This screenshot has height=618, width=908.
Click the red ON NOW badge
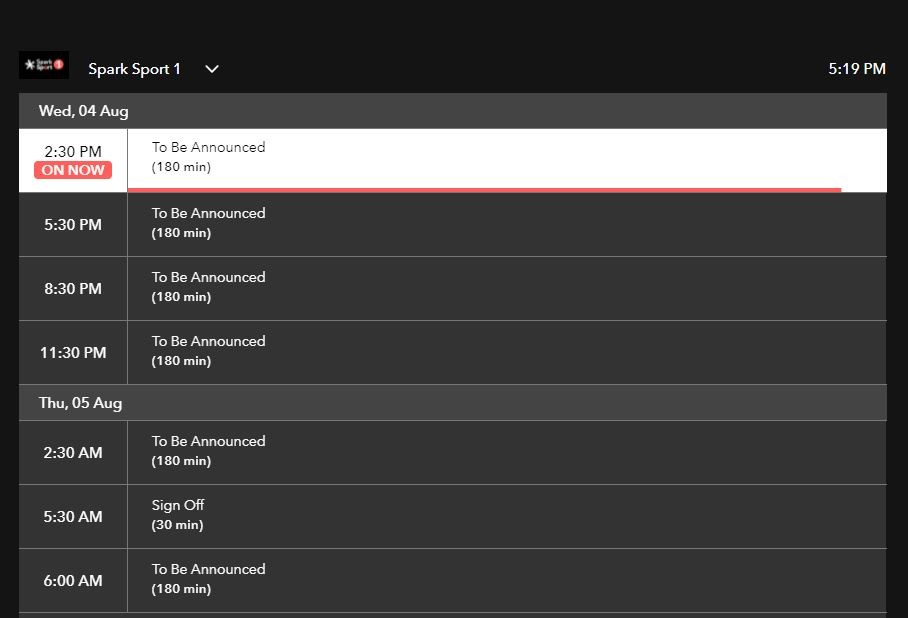click(x=73, y=170)
